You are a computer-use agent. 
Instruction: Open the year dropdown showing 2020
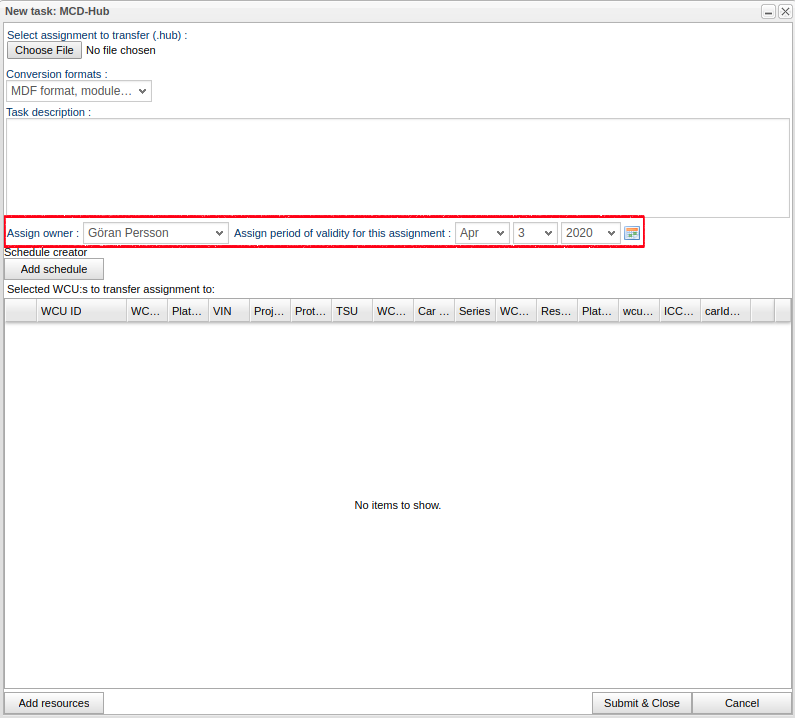[590, 233]
